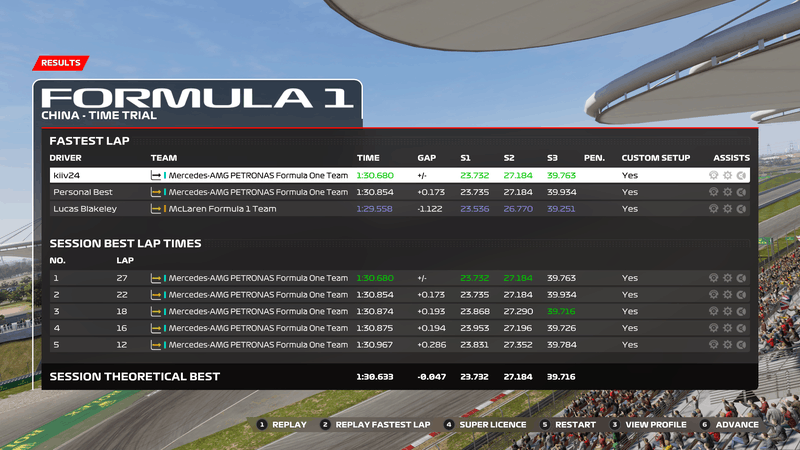Click 23.536 sector one time
This screenshot has width=800, height=450.
474,209
